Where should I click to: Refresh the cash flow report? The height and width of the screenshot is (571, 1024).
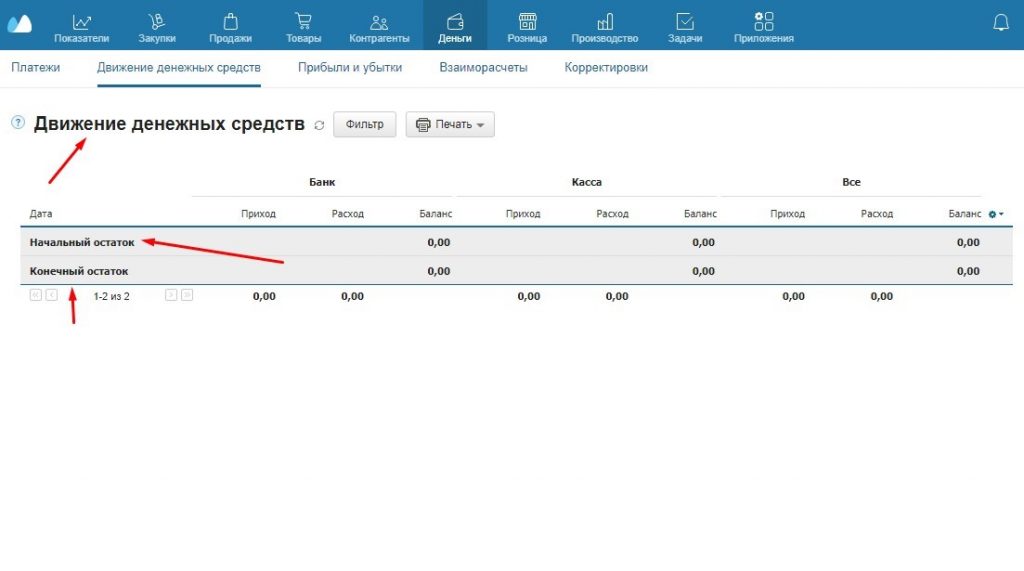tap(319, 125)
